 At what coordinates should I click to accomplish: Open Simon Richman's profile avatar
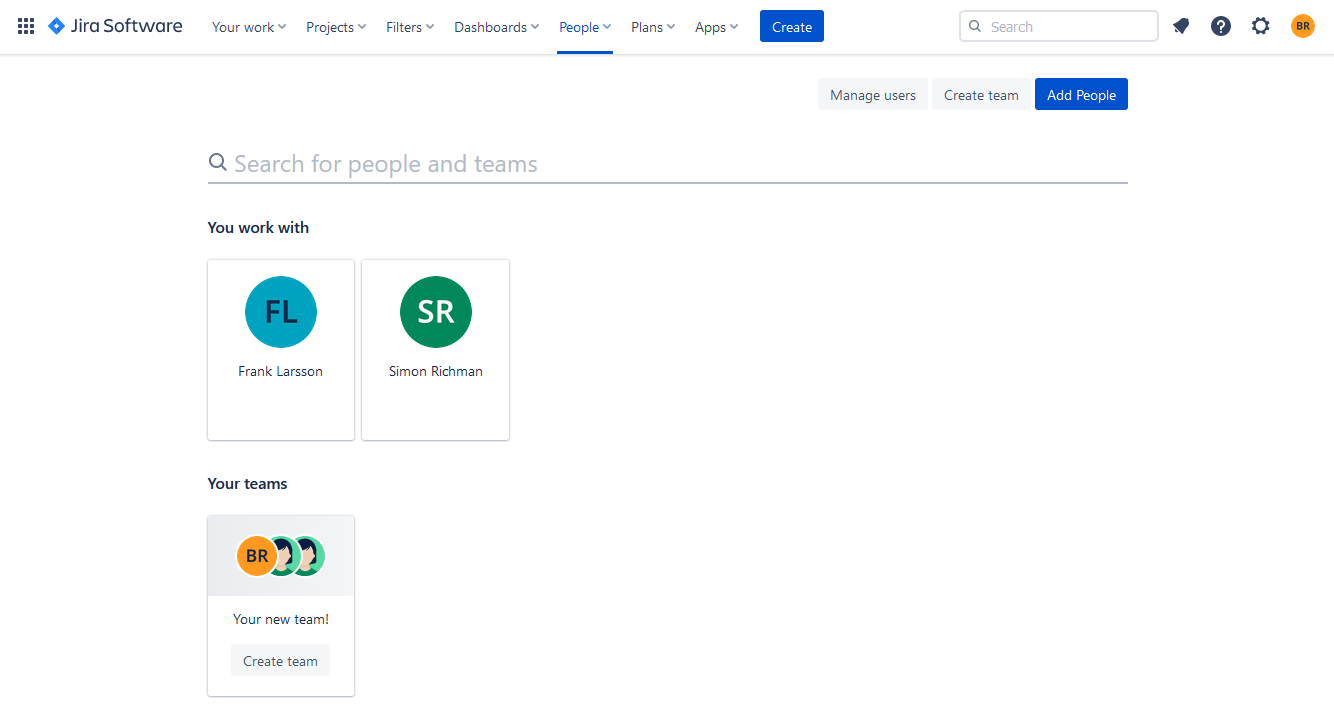point(435,311)
